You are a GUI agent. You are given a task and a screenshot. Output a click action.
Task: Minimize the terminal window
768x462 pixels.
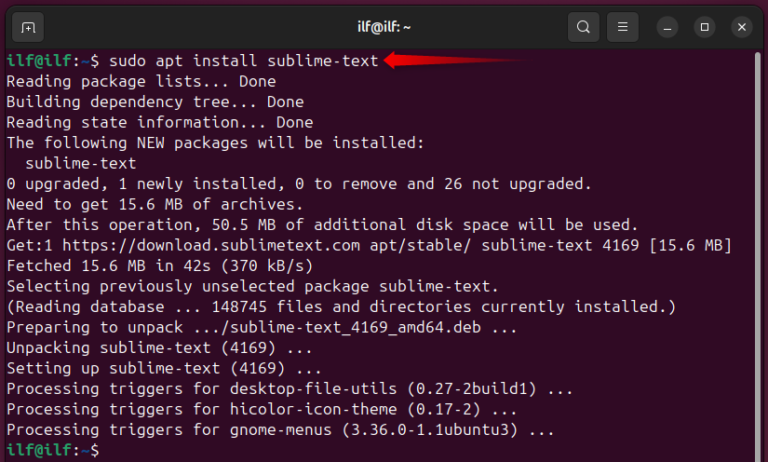coord(667,27)
